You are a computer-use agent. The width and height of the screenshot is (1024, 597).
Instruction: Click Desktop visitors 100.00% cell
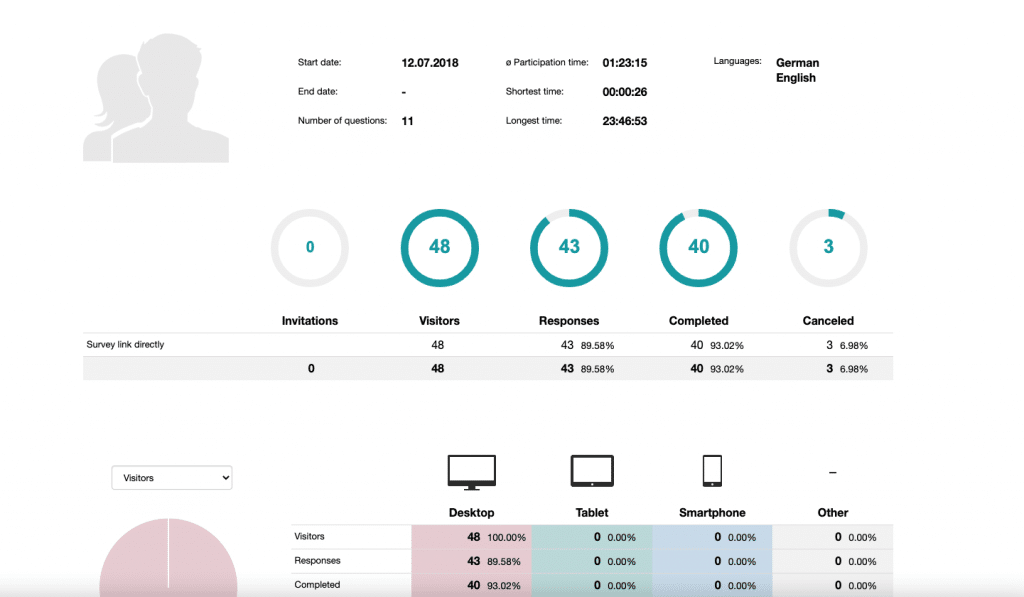point(472,537)
